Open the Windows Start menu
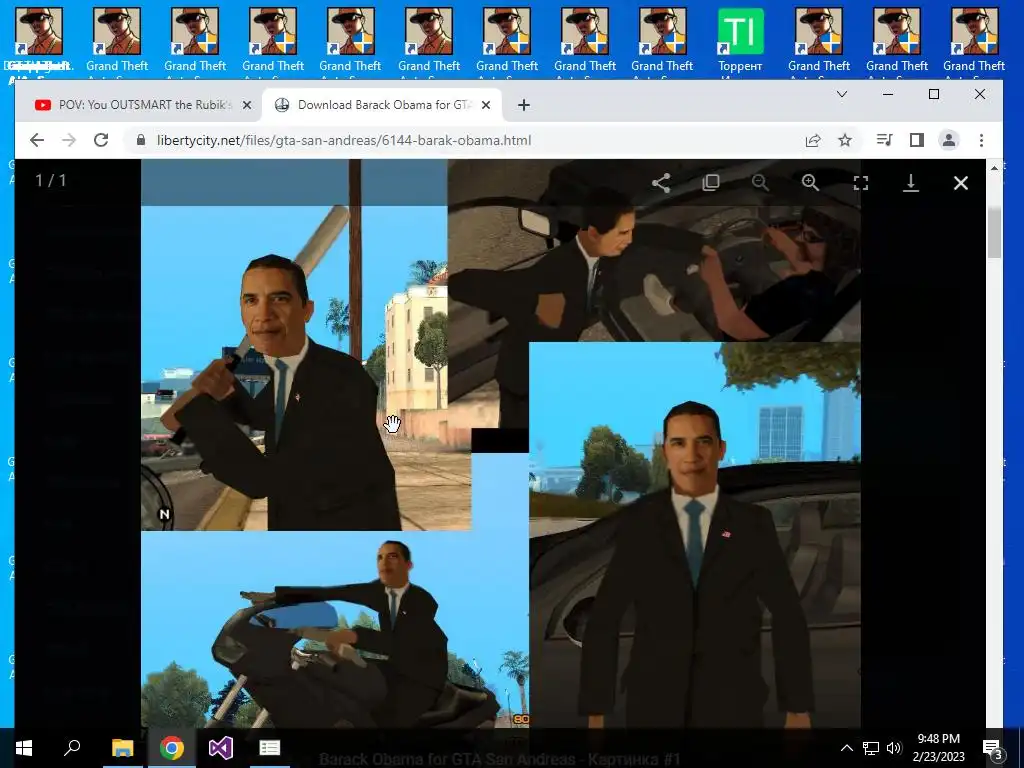 [24, 748]
